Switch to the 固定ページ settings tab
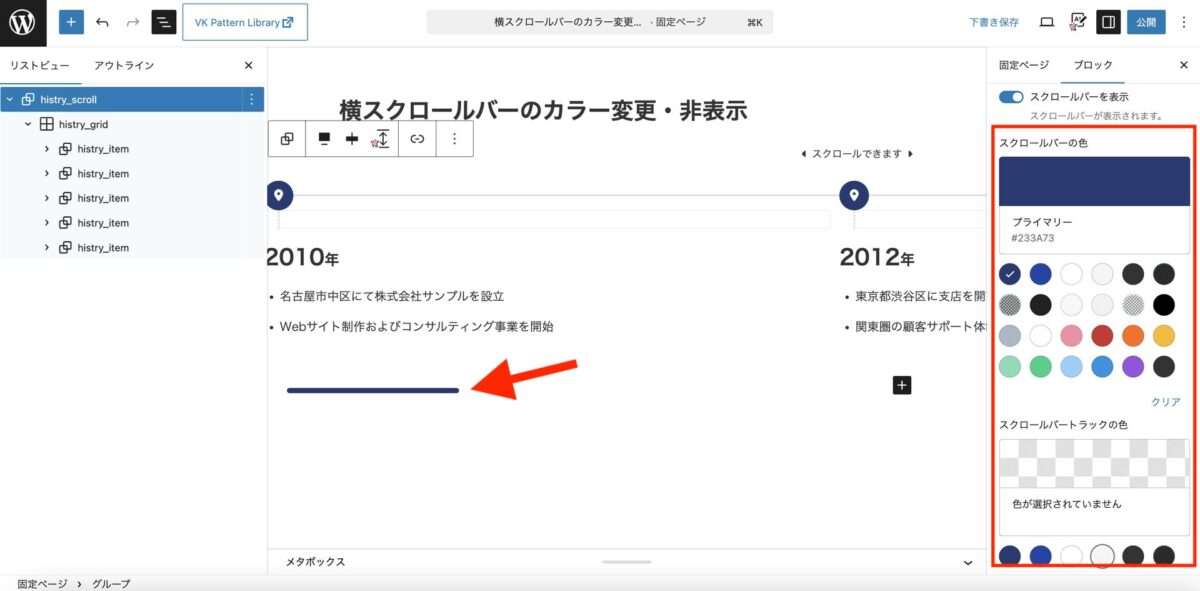The width and height of the screenshot is (1200, 591). coord(1024,65)
